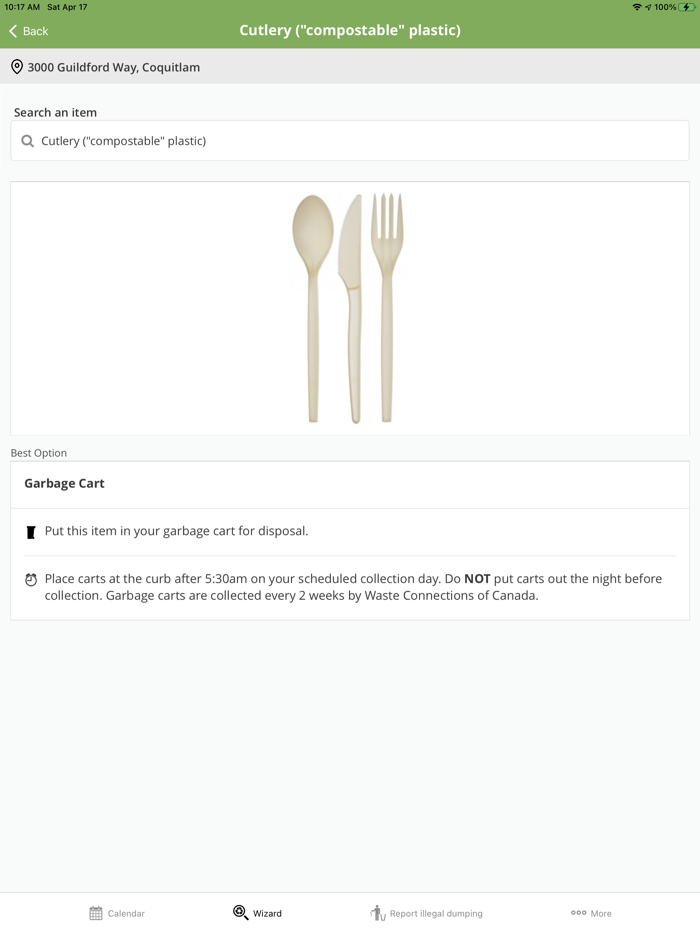Screen dimensions: 700x934
Task: Click the search magnifier icon
Action: pos(28,141)
